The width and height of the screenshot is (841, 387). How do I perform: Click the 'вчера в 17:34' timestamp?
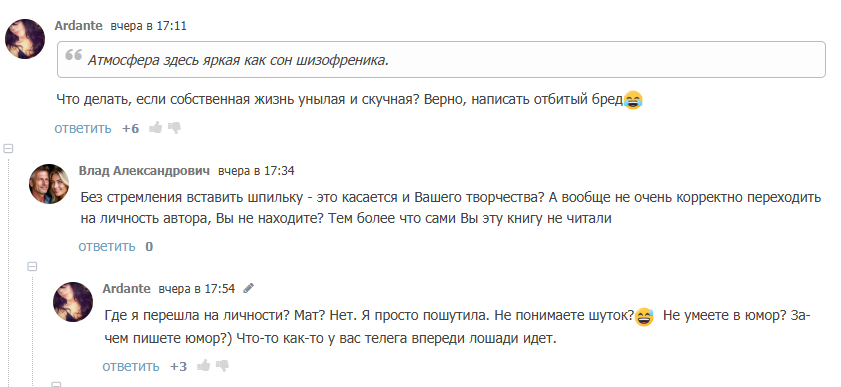[256, 171]
